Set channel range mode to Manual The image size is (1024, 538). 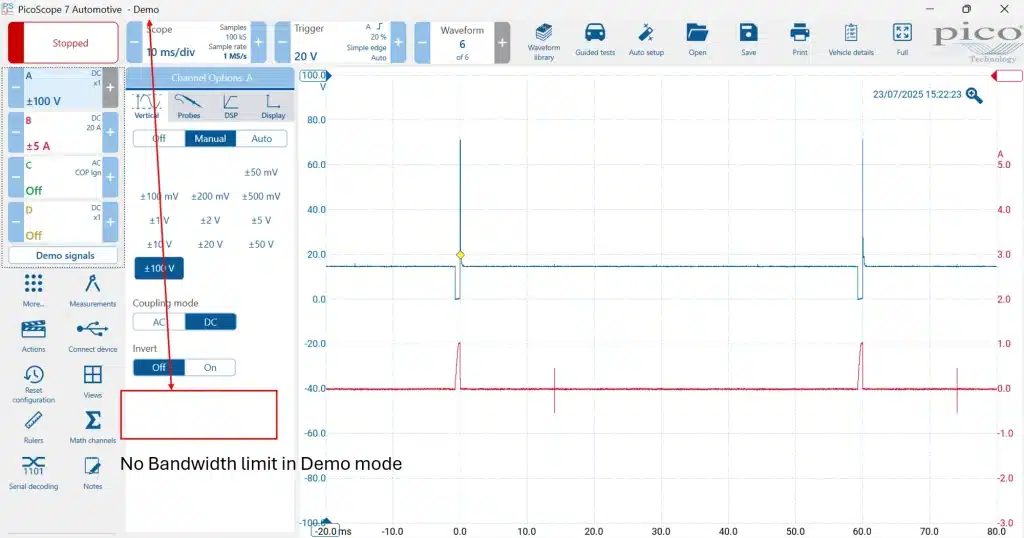point(210,138)
